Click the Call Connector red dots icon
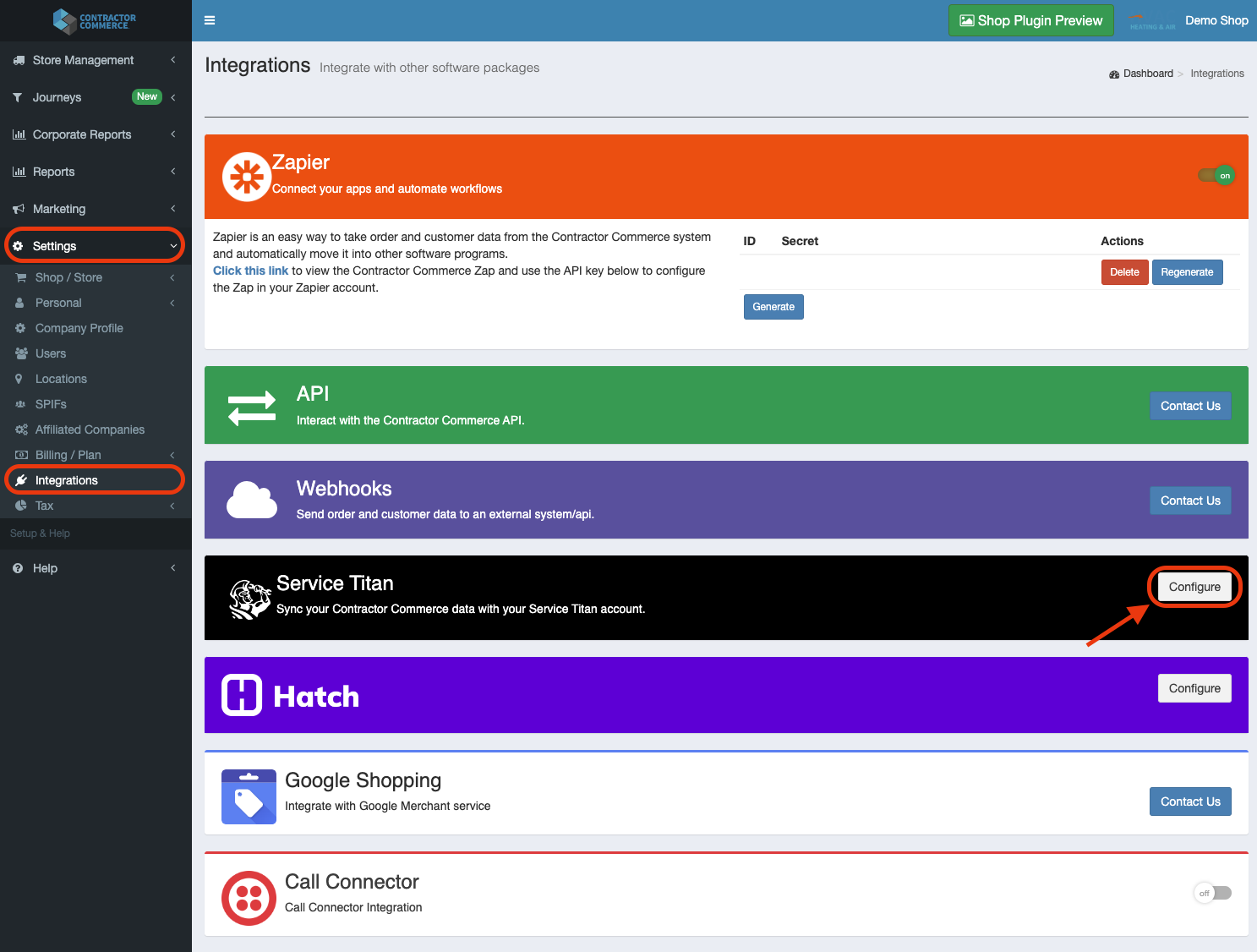The width and height of the screenshot is (1257, 952). [249, 898]
